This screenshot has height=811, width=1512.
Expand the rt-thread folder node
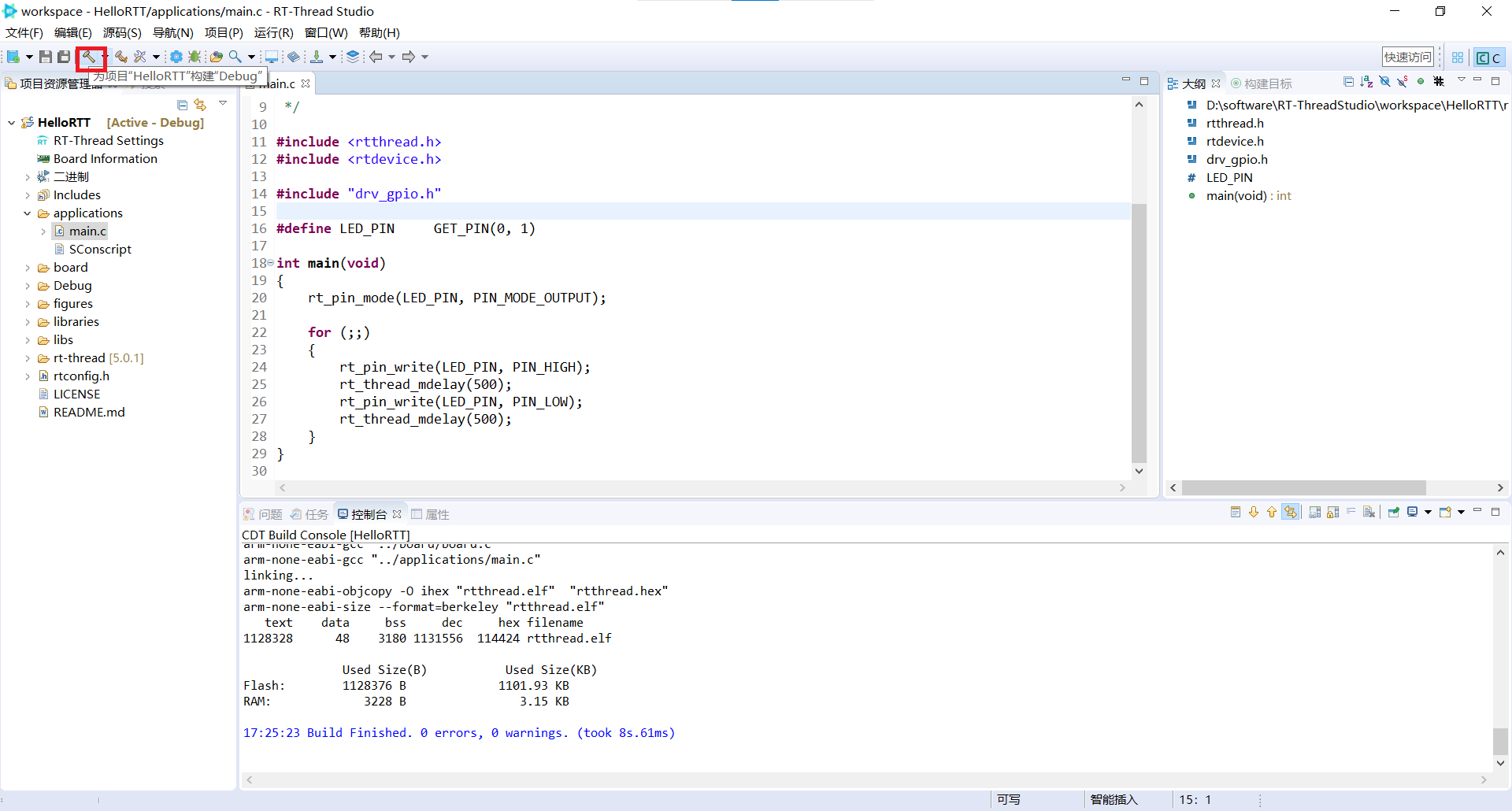coord(28,358)
